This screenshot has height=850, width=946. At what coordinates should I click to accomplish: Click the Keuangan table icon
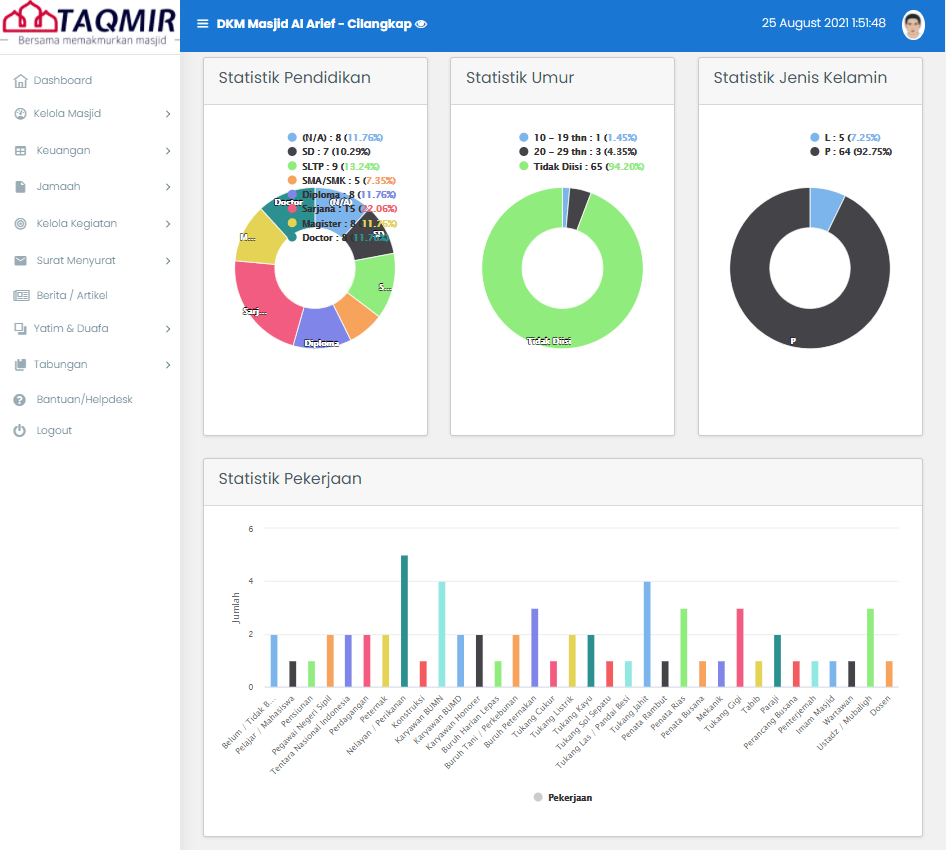point(20,151)
